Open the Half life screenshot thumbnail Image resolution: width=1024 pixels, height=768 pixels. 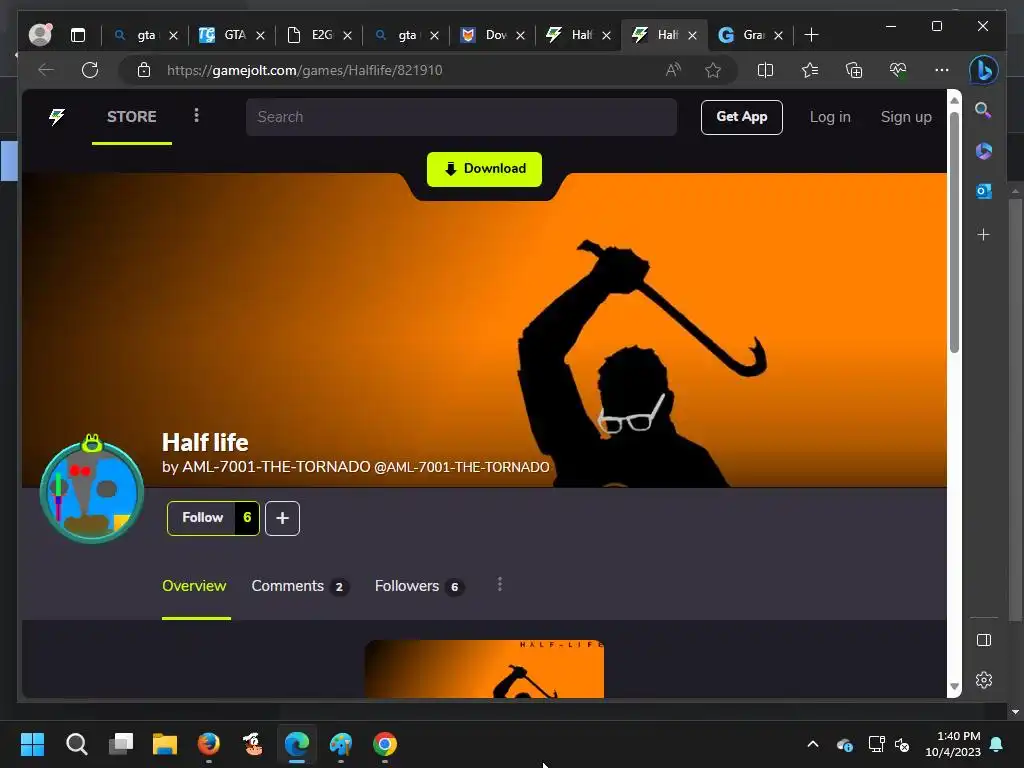(x=484, y=669)
